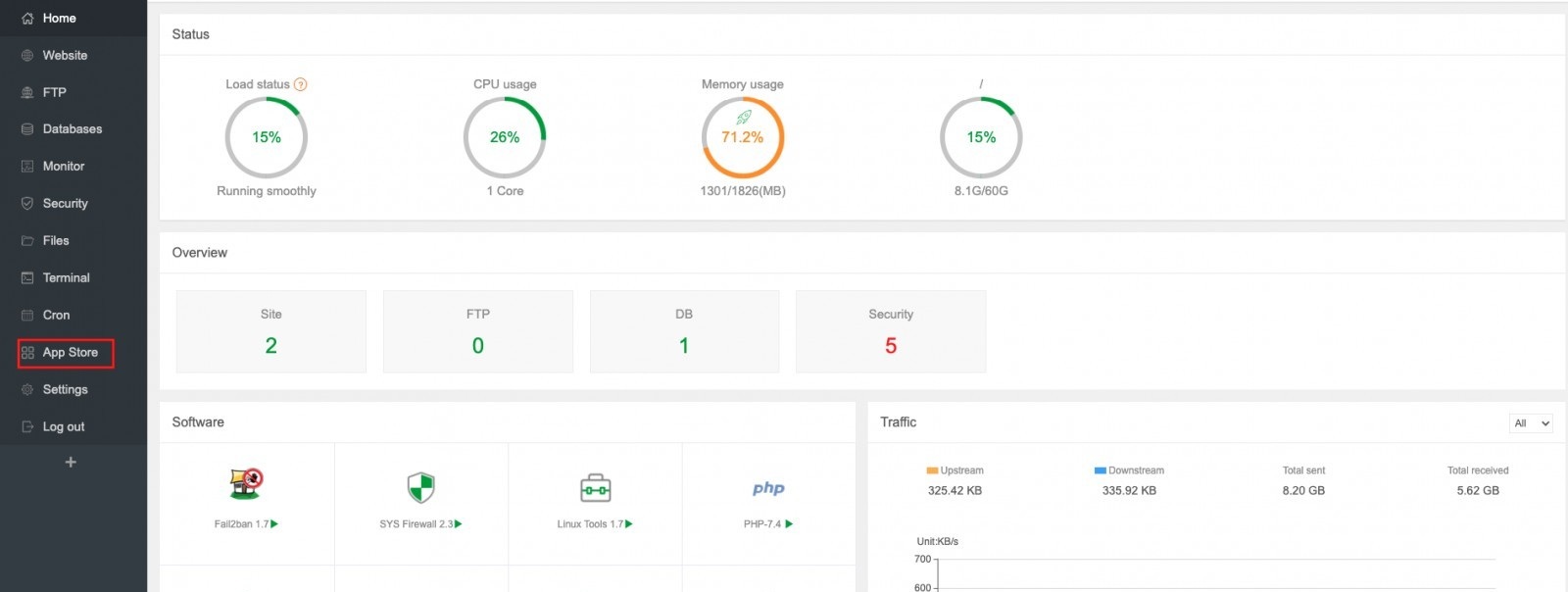This screenshot has width=1568, height=592.
Task: Open the Terminal menu item
Action: click(x=66, y=278)
